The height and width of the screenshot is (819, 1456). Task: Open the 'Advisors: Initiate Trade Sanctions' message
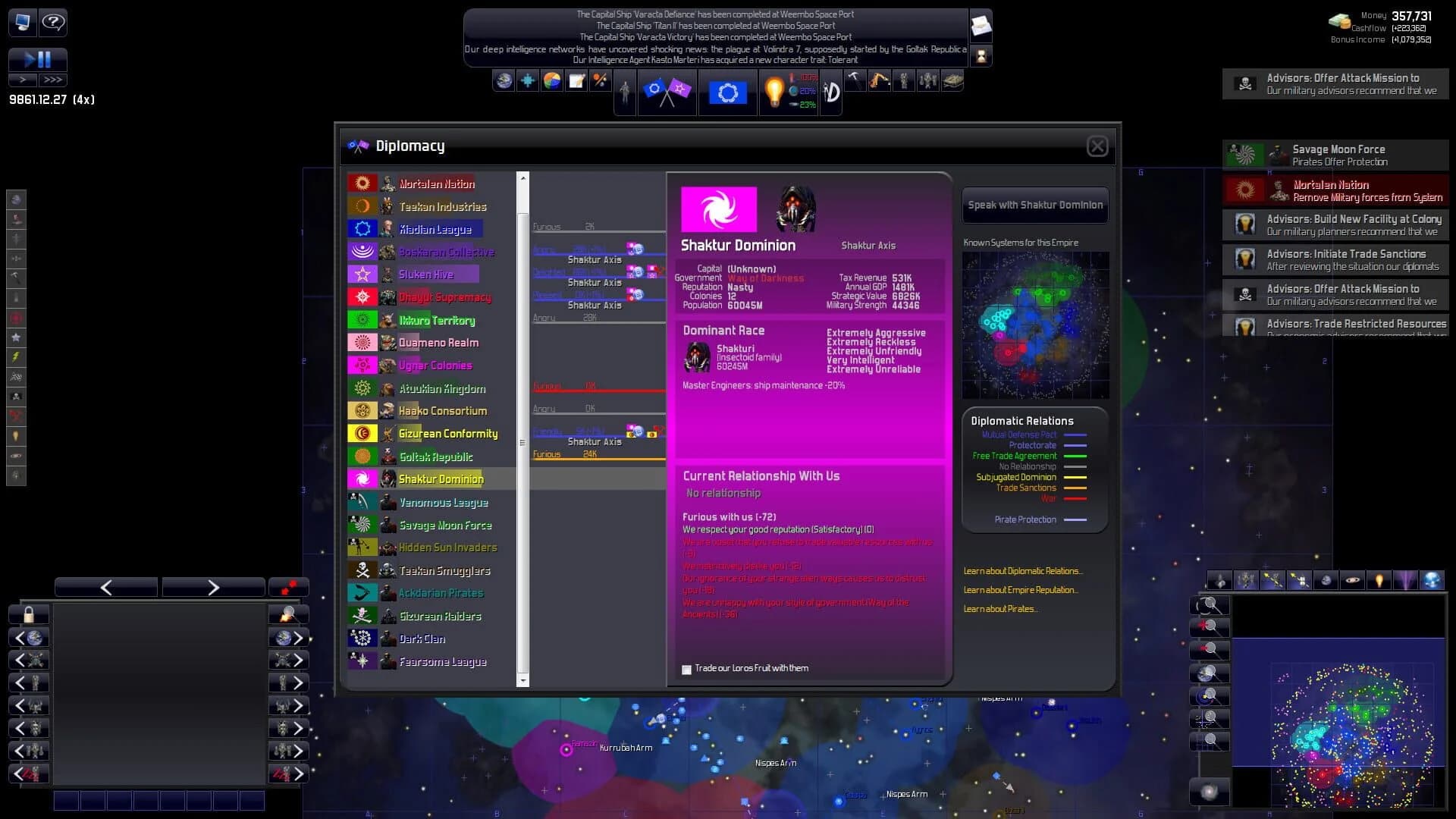tap(1335, 259)
